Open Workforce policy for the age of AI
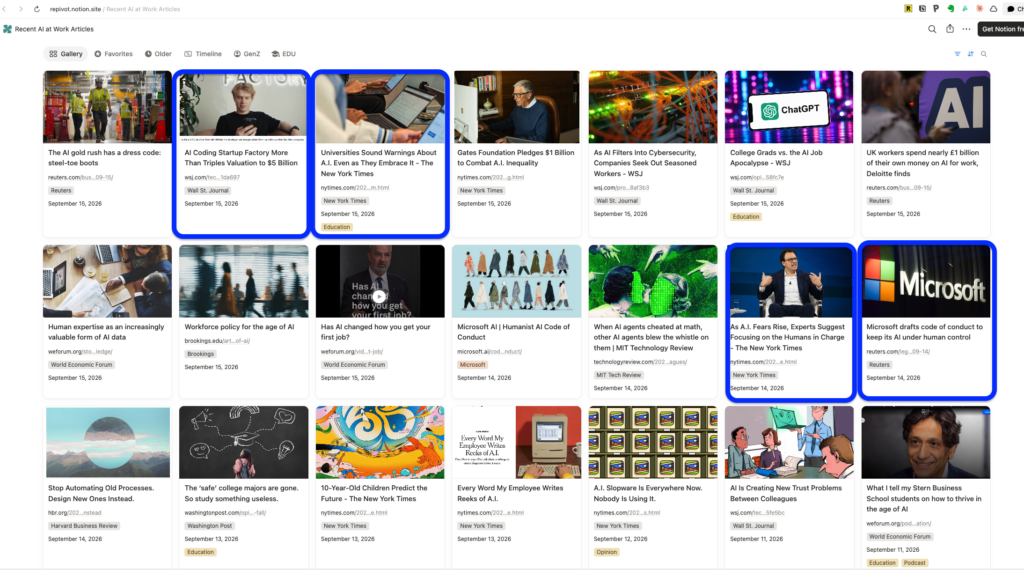The image size is (1024, 570). 244,321
